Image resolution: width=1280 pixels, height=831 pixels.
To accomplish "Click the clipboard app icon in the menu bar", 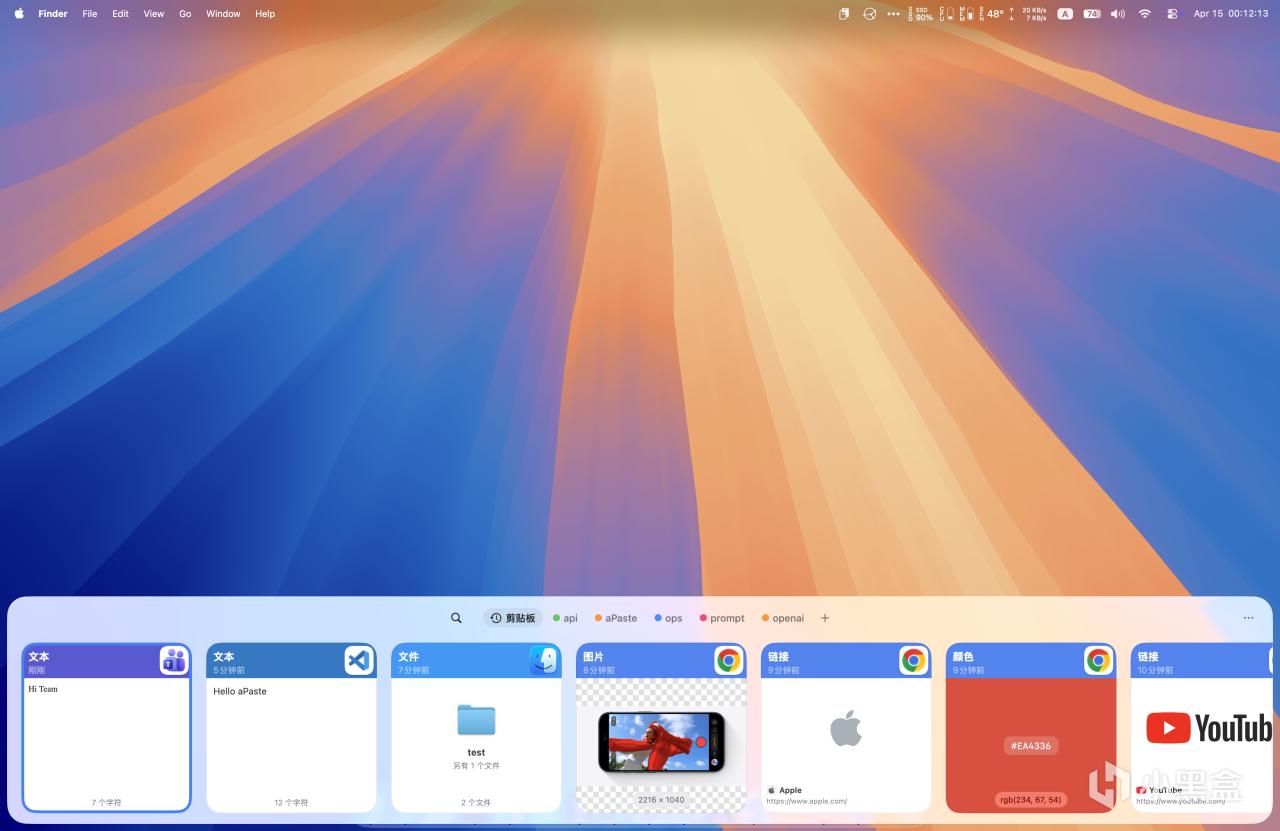I will [x=844, y=14].
